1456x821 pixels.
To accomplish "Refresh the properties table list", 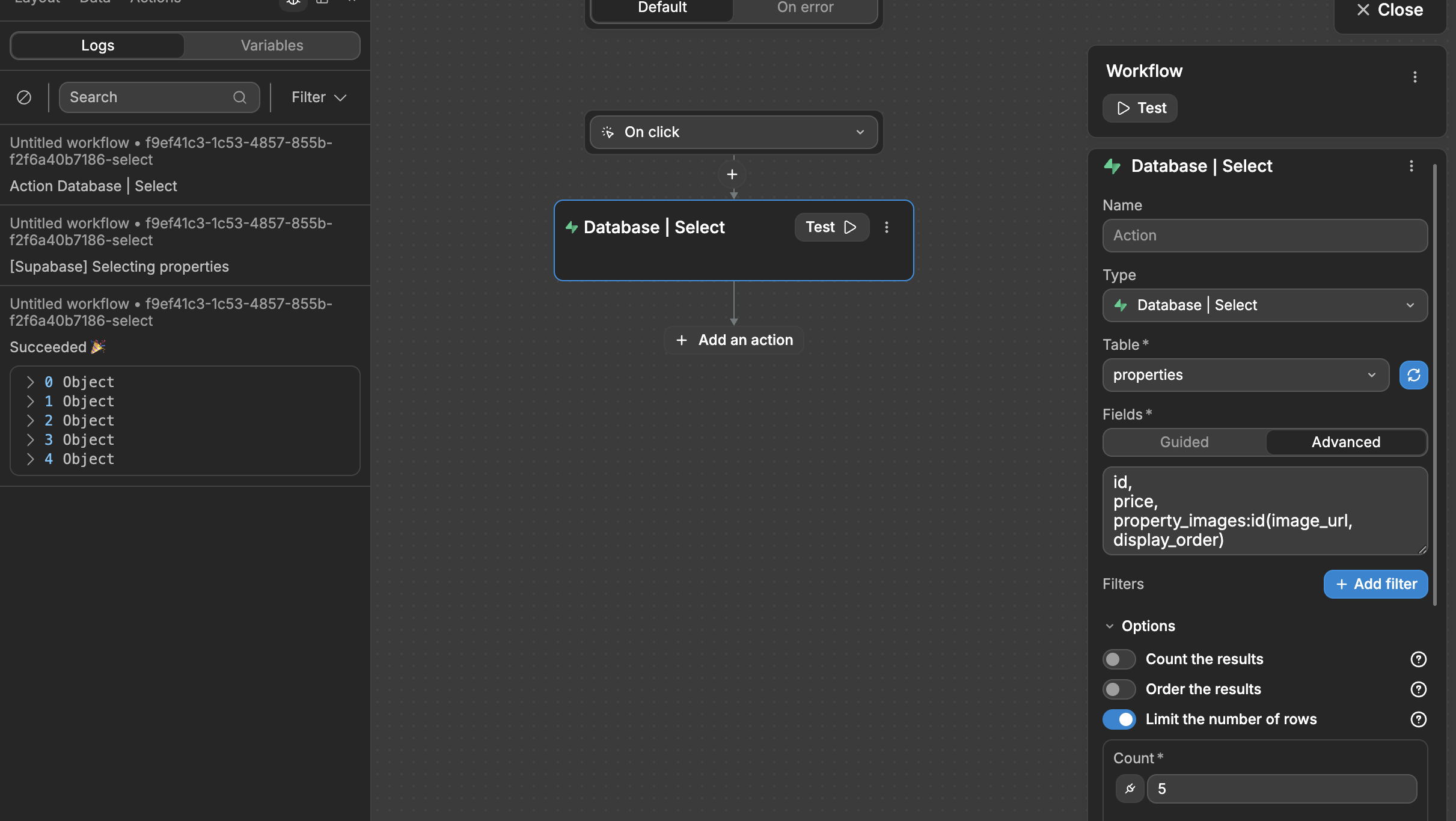I will (x=1413, y=374).
